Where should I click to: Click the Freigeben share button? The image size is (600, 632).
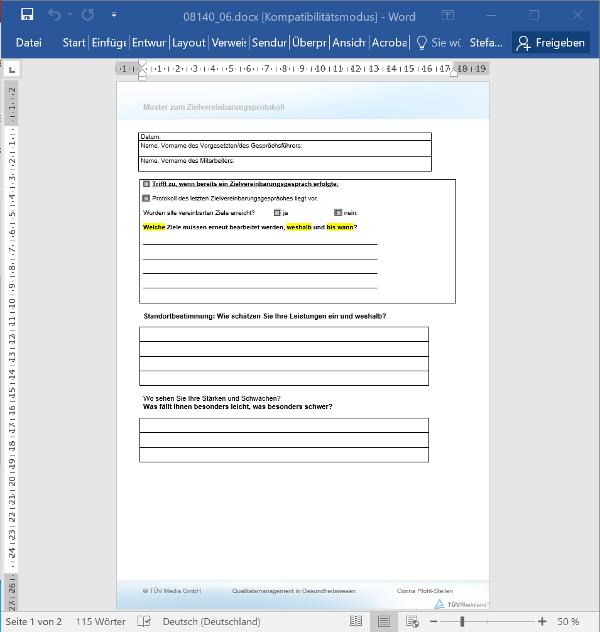(549, 43)
